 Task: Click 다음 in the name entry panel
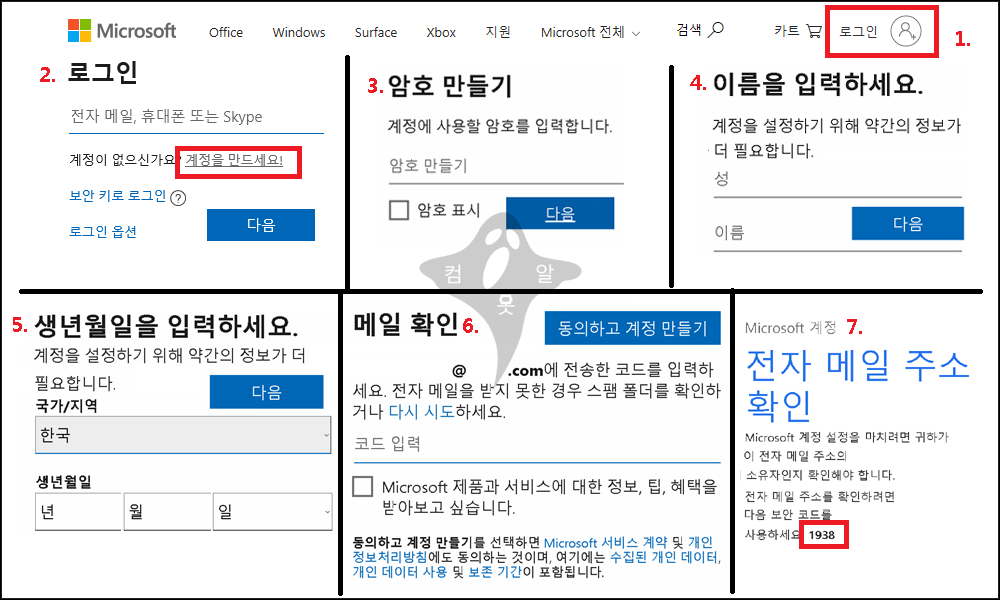908,224
